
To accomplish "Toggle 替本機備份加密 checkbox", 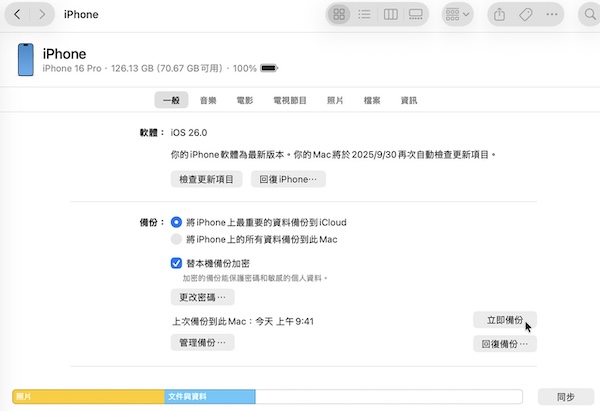I will 176,263.
